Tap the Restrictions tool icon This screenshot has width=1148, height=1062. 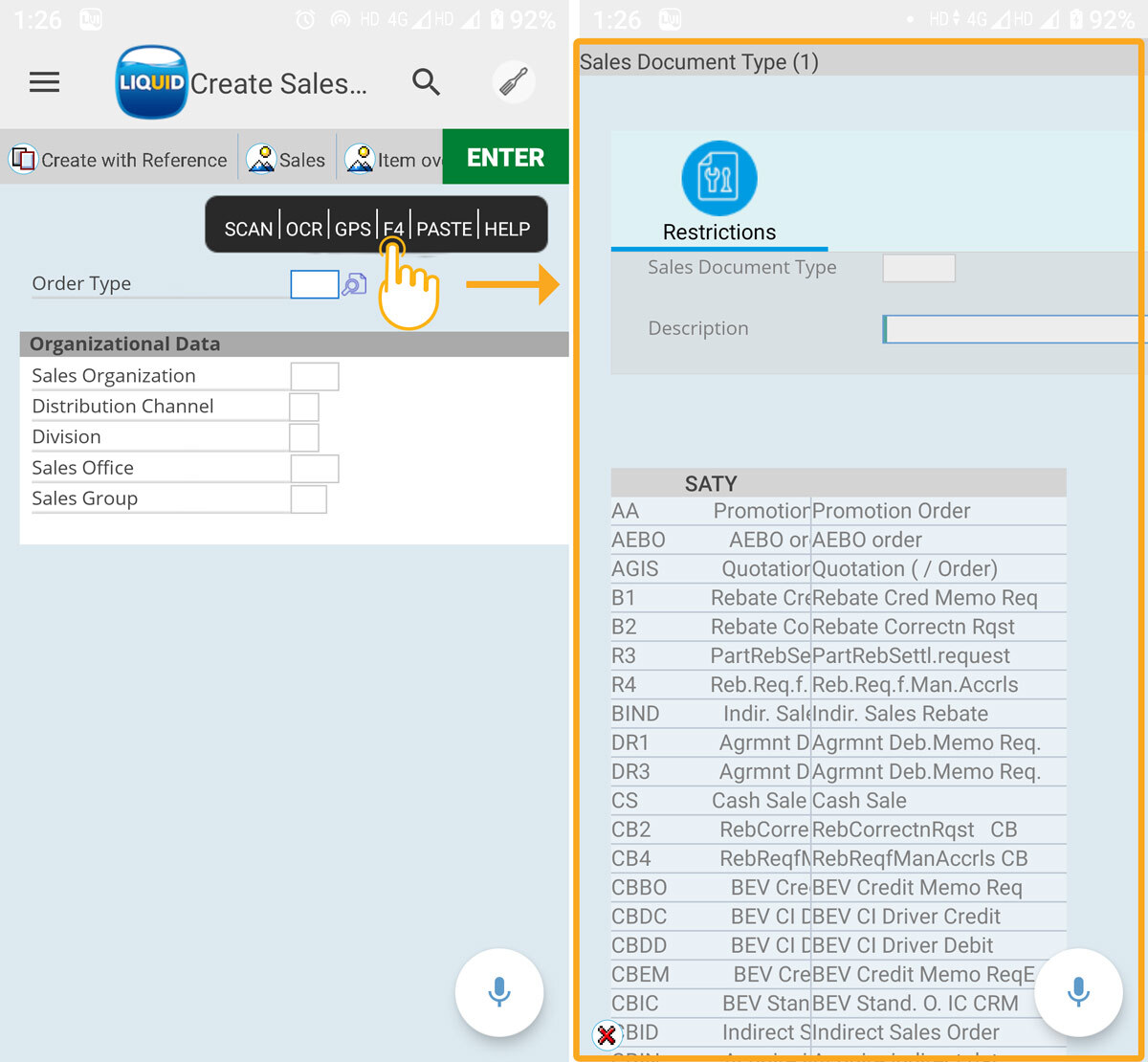click(718, 179)
